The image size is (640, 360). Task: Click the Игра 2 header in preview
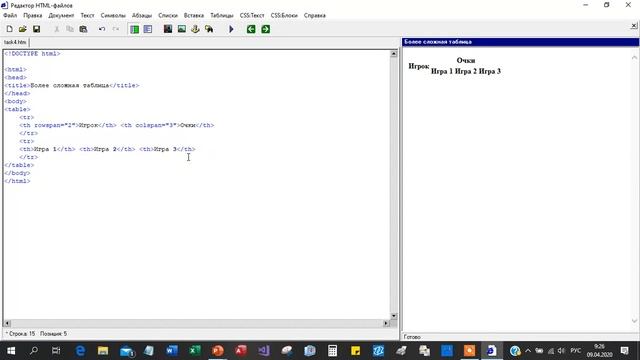[466, 71]
